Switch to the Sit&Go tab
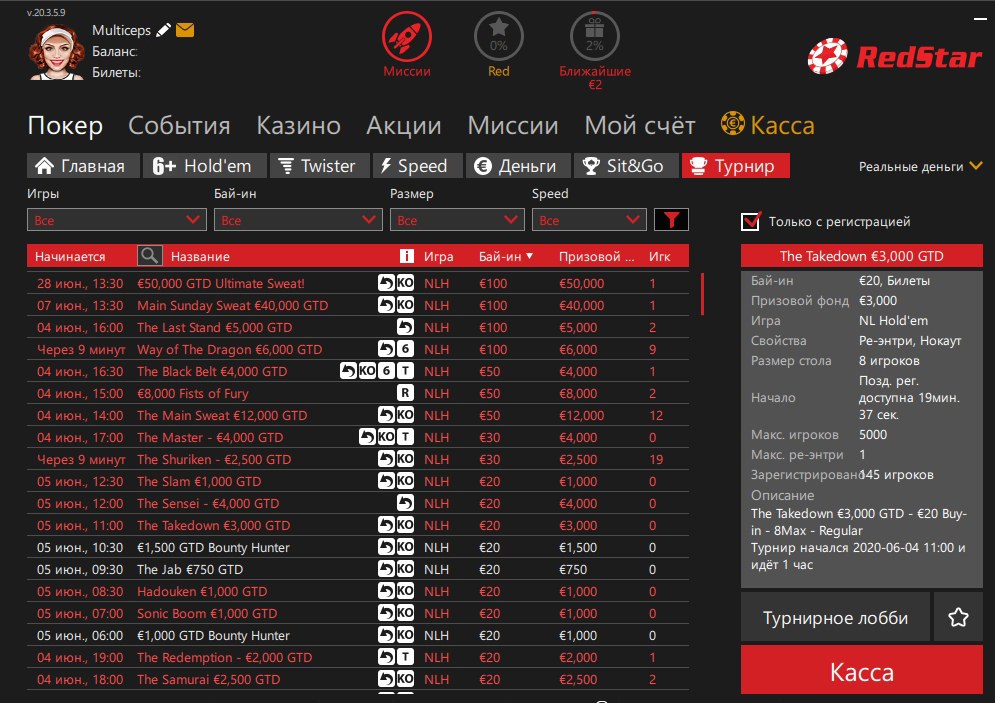This screenshot has width=995, height=703. click(626, 166)
